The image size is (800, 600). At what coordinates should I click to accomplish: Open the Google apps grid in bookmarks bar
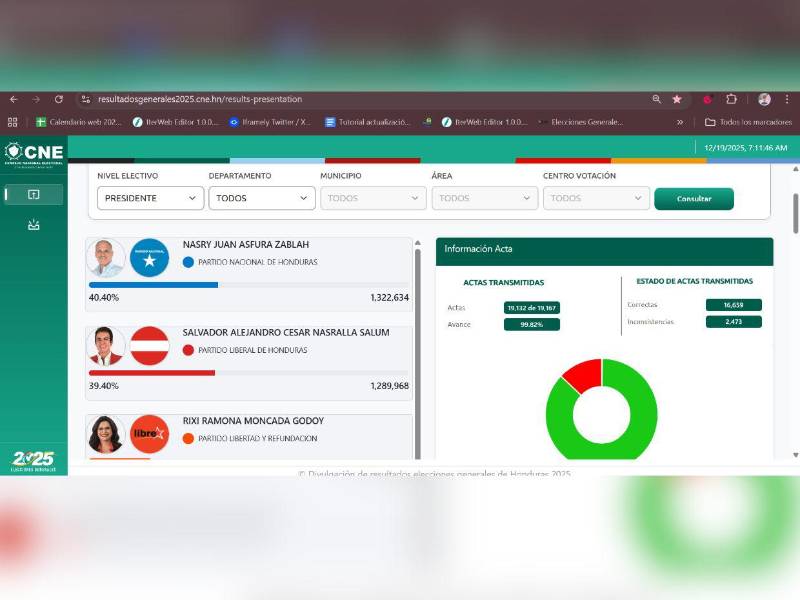(13, 122)
